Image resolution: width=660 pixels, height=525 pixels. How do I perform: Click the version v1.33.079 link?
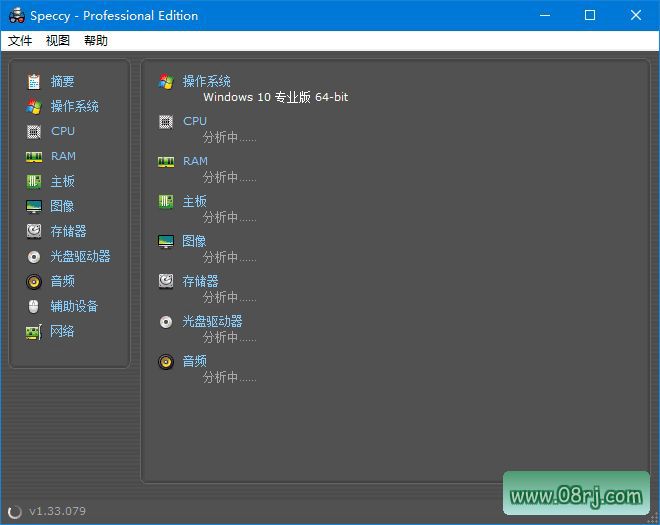coord(57,511)
